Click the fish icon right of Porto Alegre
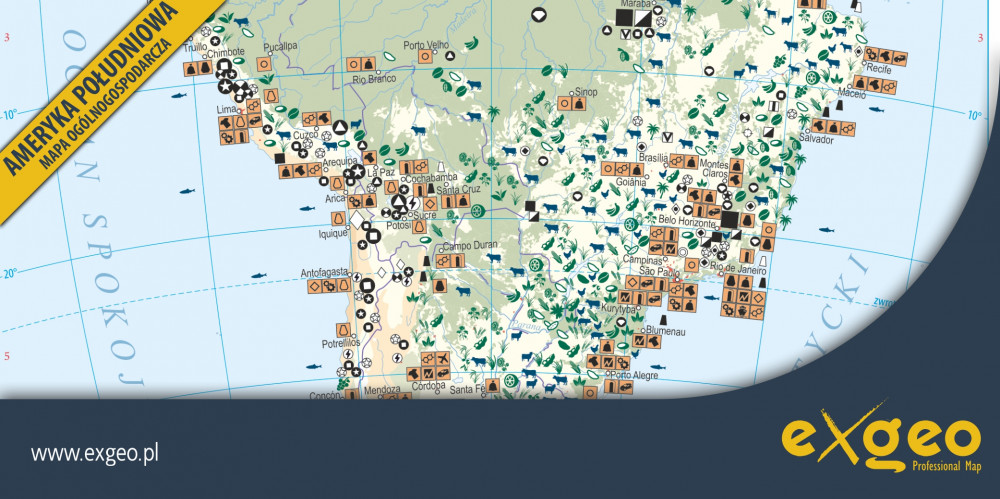 pyautogui.click(x=657, y=367)
